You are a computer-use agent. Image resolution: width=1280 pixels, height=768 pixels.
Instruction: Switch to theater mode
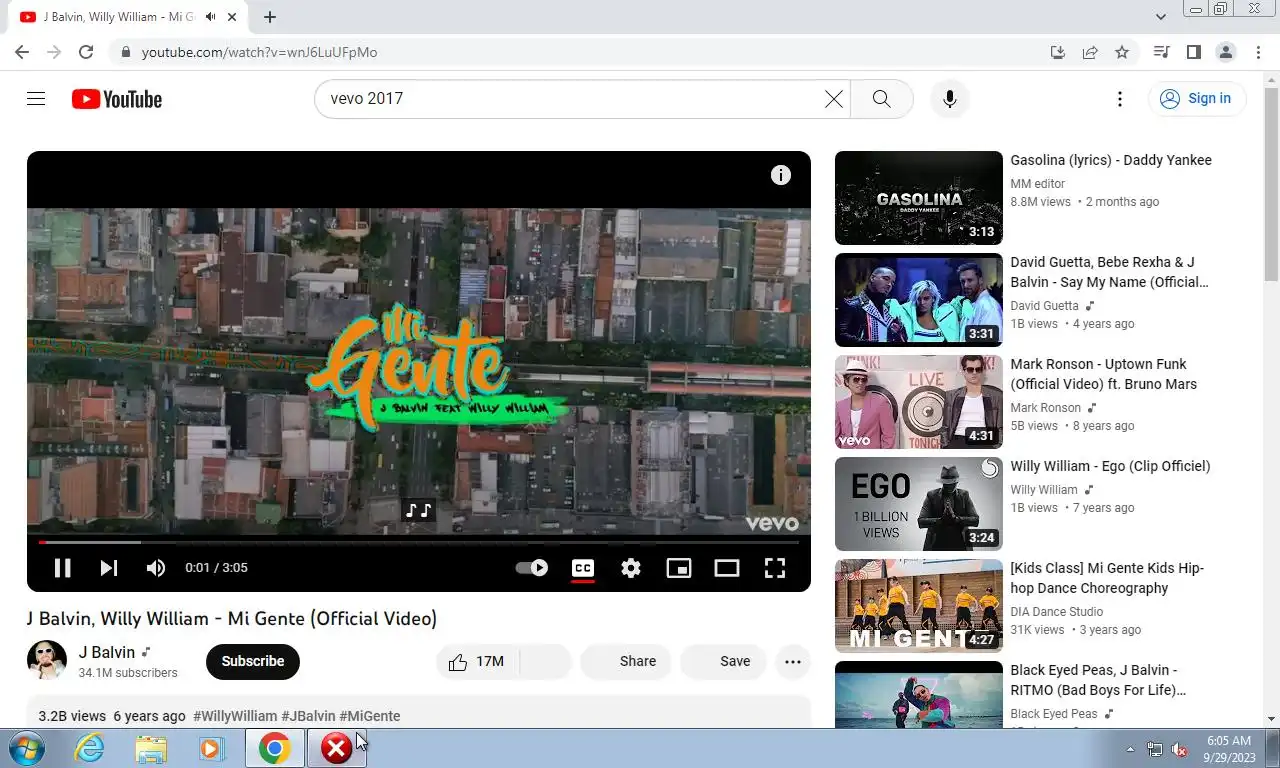coord(727,568)
